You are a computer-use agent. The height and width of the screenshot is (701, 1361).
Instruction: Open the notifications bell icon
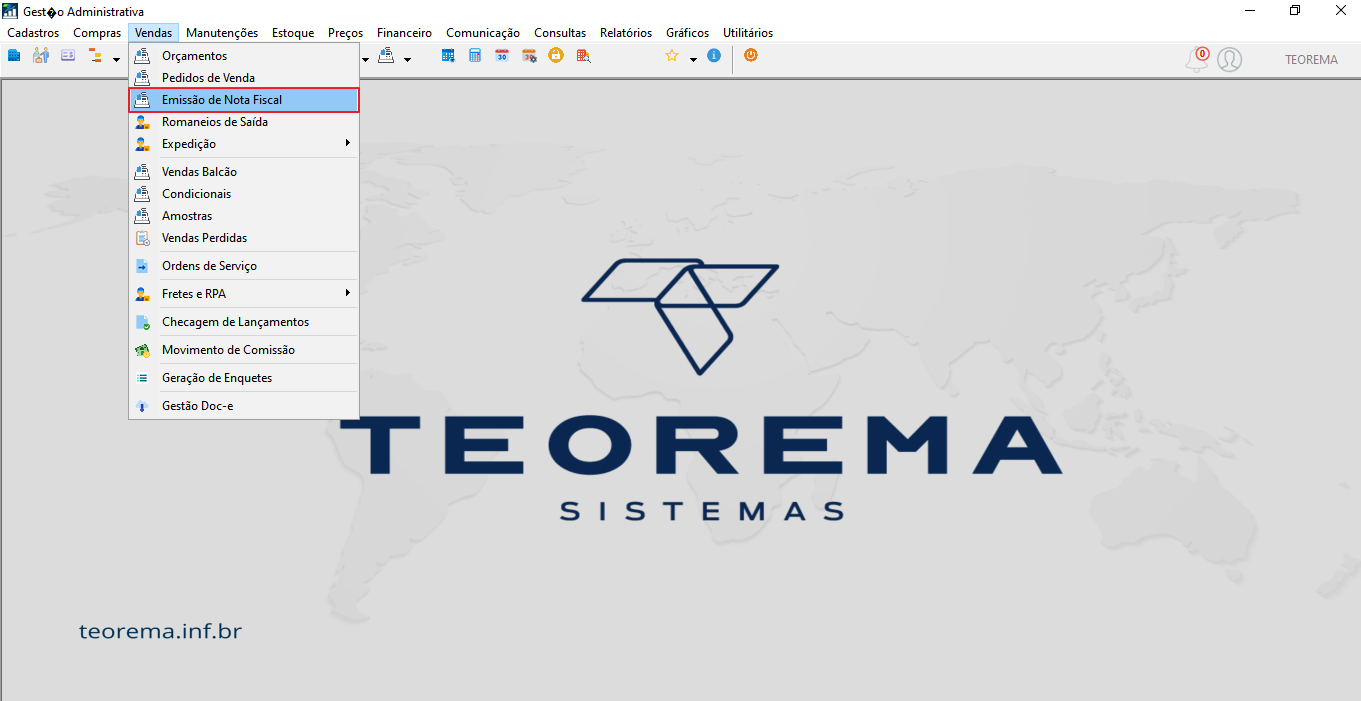coord(1196,60)
